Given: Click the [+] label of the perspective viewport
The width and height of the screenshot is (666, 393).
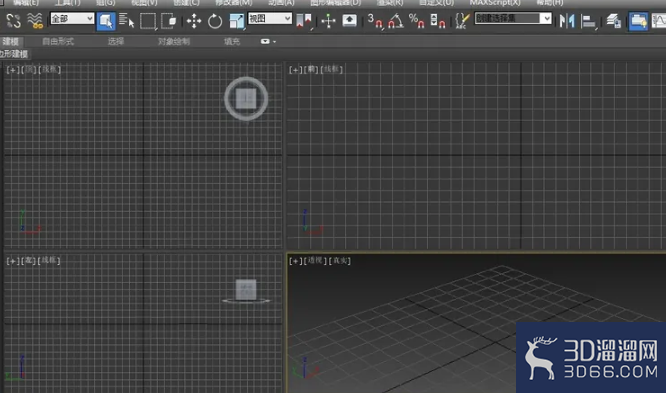Looking at the screenshot, I should point(295,261).
